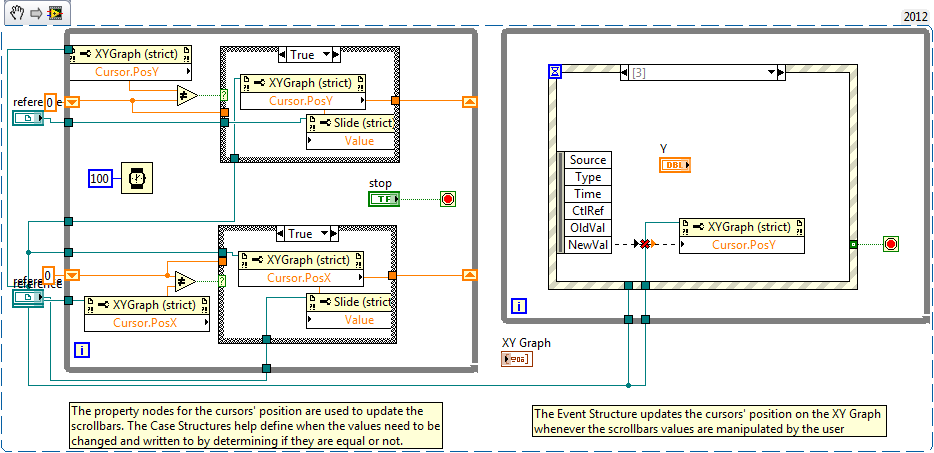Click the right comment about Event Structure

point(707,421)
